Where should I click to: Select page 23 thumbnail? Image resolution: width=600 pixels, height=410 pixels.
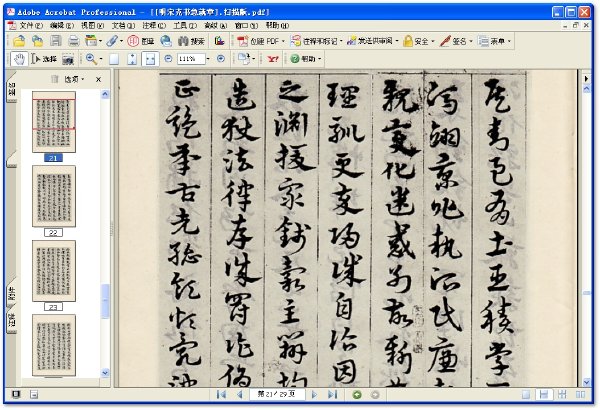(54, 271)
